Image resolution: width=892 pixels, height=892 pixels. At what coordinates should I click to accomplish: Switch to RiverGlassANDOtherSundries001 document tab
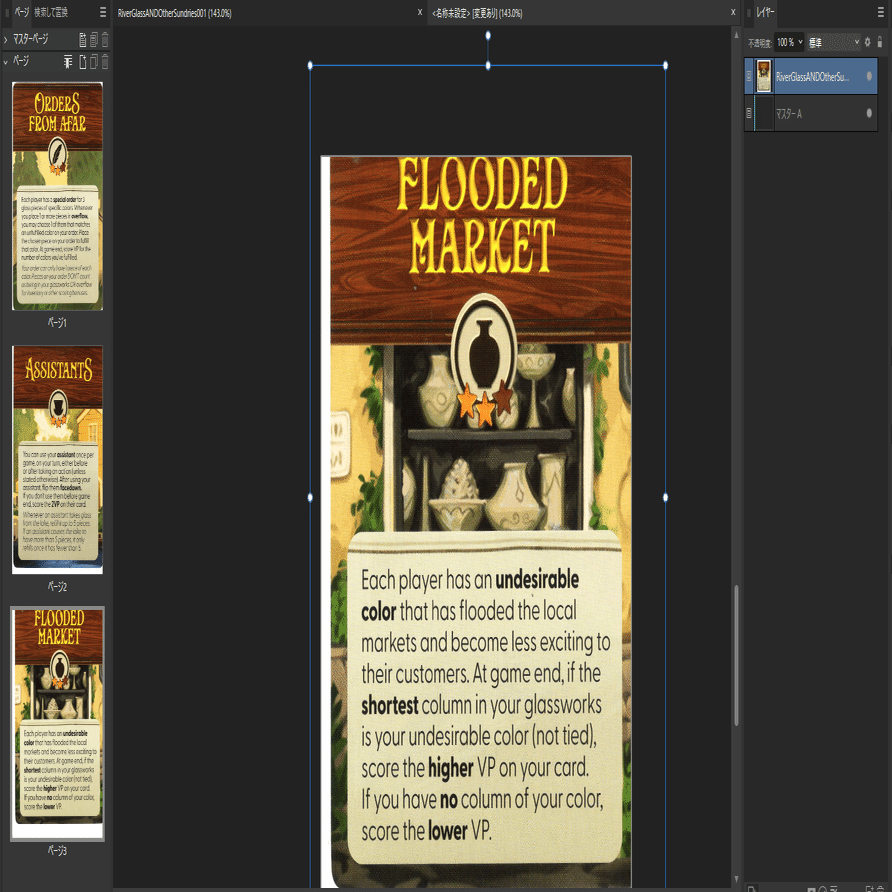click(x=175, y=13)
